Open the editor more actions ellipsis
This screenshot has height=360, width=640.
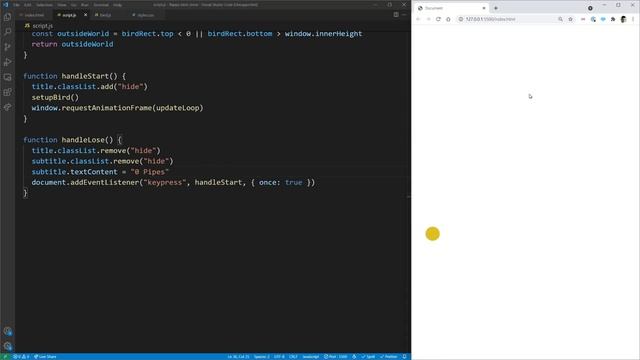[x=404, y=15]
